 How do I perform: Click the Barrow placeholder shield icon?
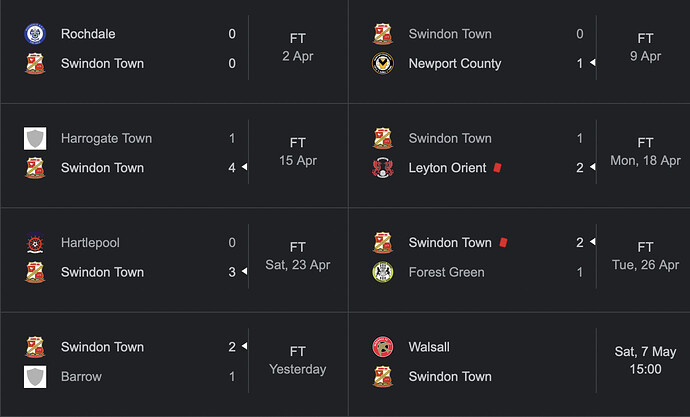point(35,377)
